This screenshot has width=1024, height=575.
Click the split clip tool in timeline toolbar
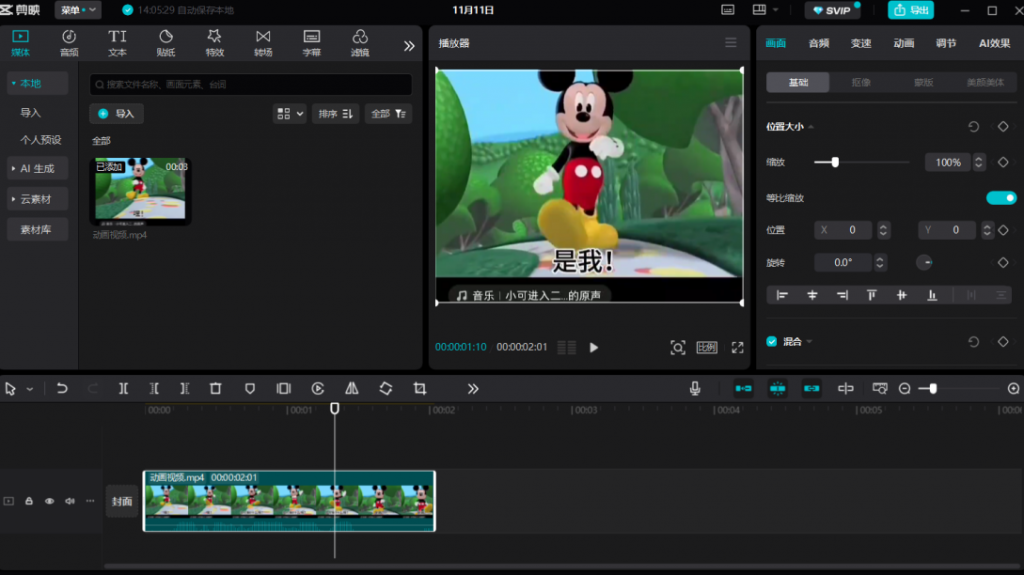pyautogui.click(x=123, y=388)
